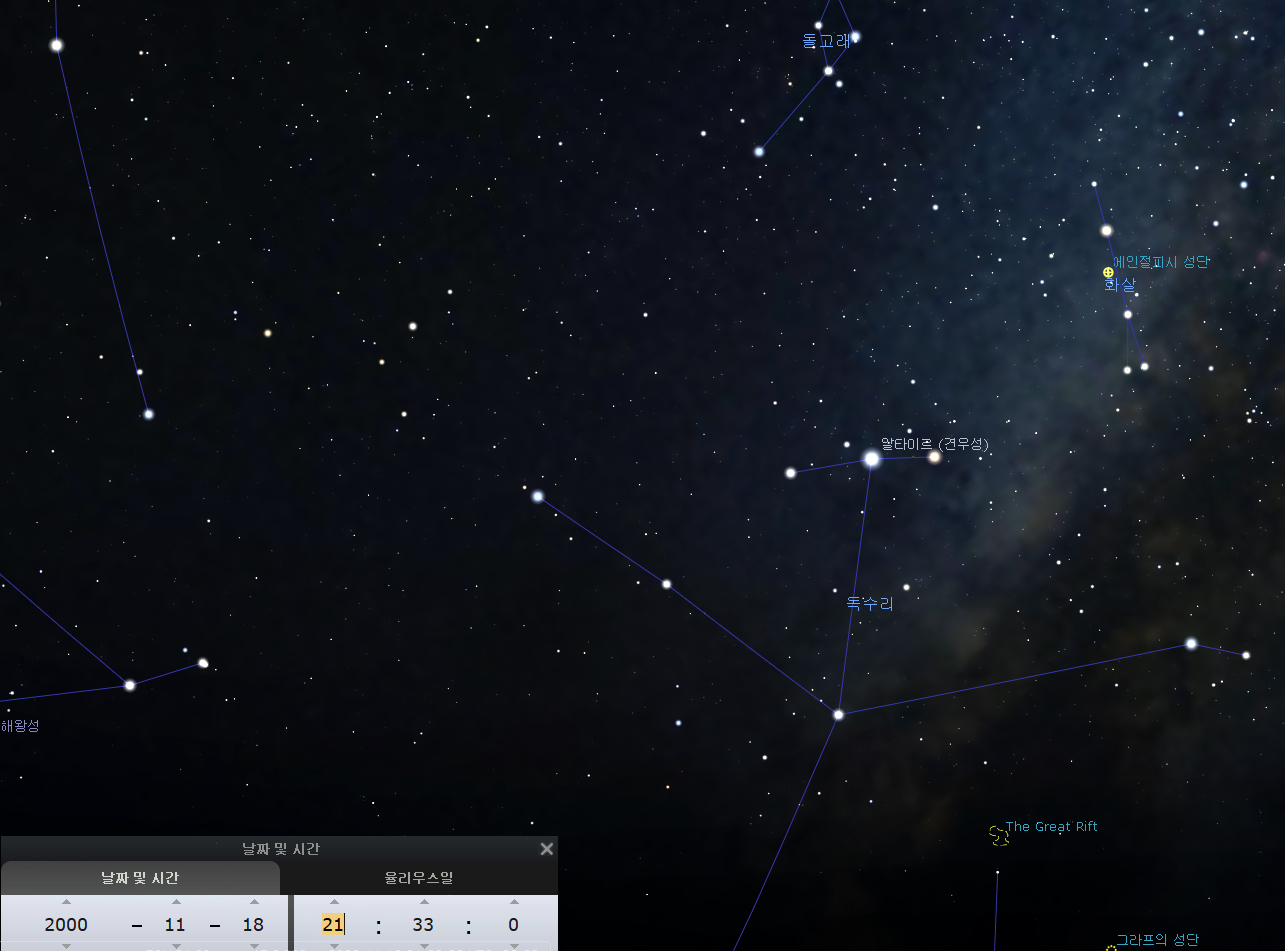Switch to the 율리우스일 tab
Screen dimensions: 1285x951
tap(419, 878)
